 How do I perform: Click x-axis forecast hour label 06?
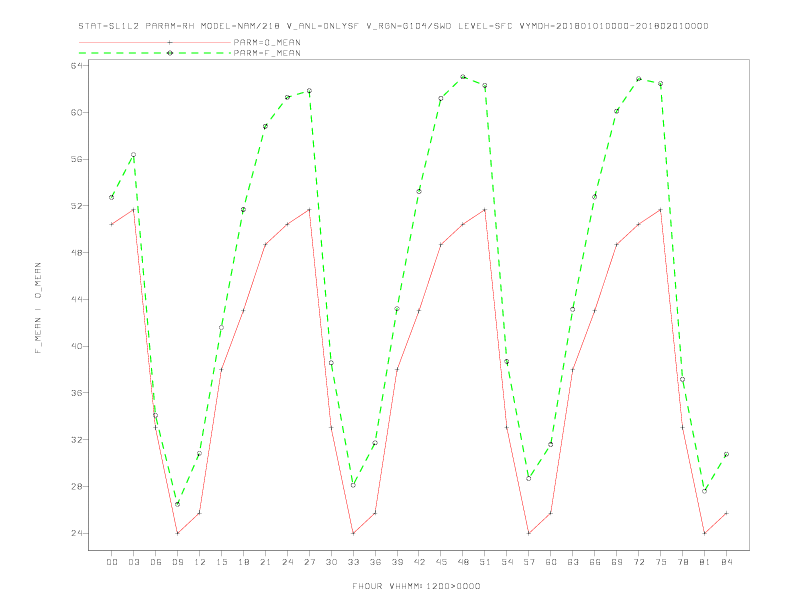[156, 562]
